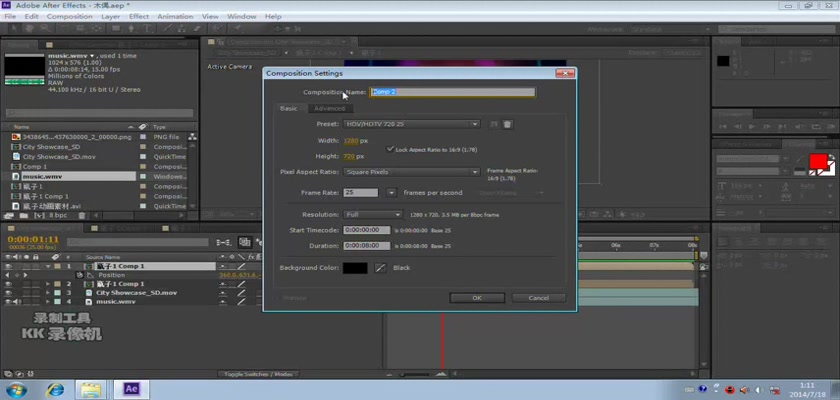Toggle the quality switch of layer 3
The height and width of the screenshot is (400, 840).
(x=241, y=293)
